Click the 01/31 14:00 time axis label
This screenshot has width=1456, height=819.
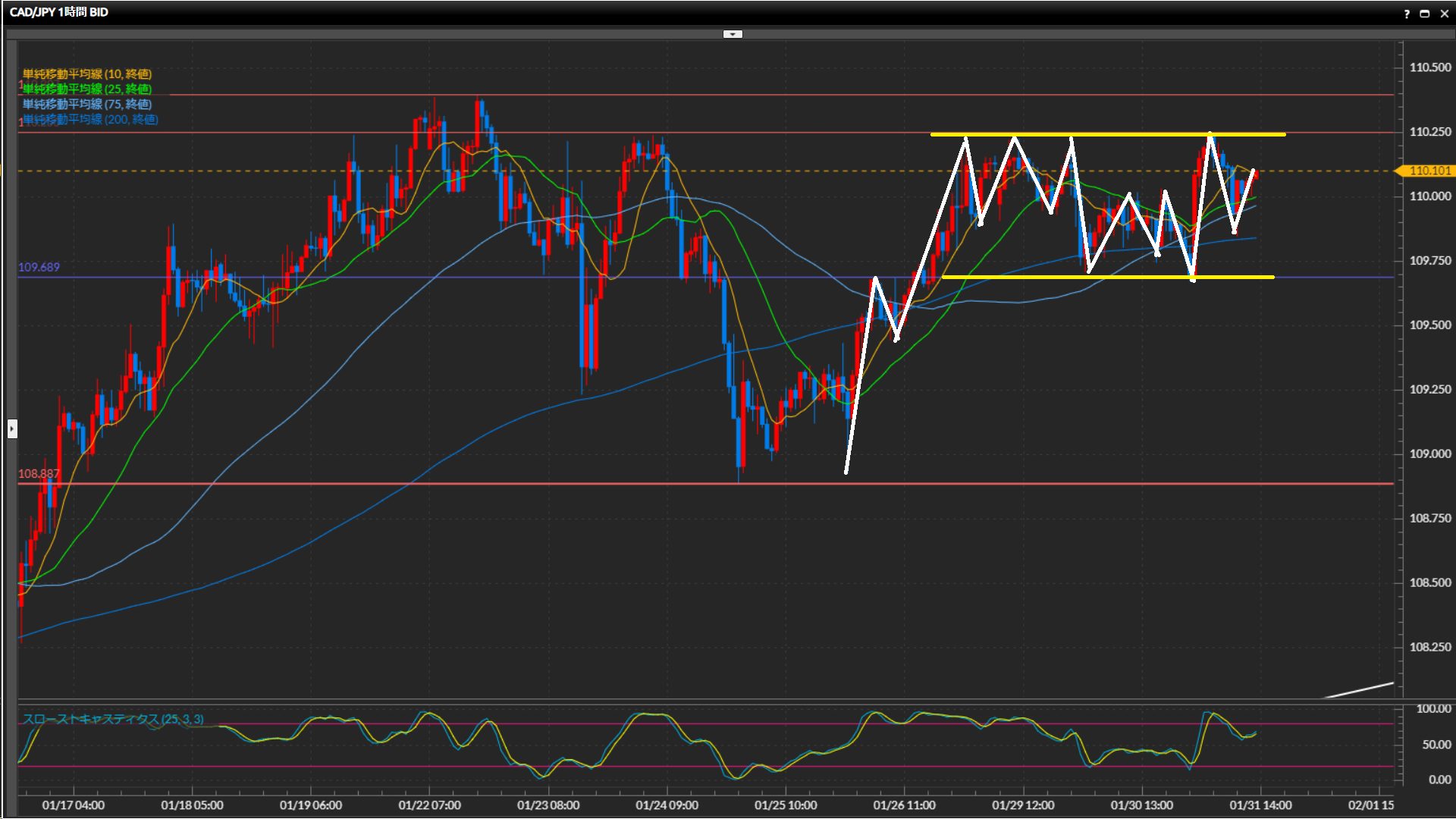pyautogui.click(x=1260, y=805)
